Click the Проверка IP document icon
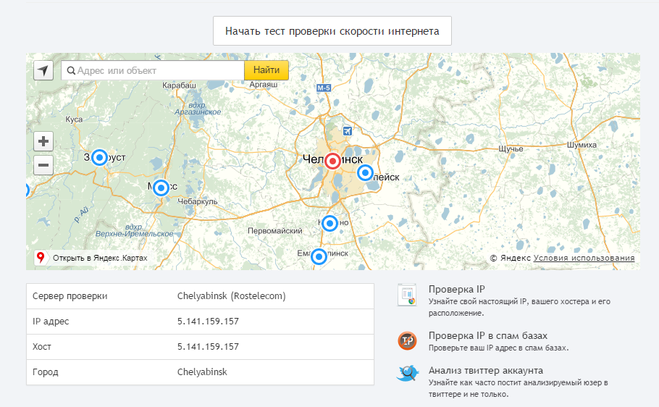659x407 pixels. 407,295
